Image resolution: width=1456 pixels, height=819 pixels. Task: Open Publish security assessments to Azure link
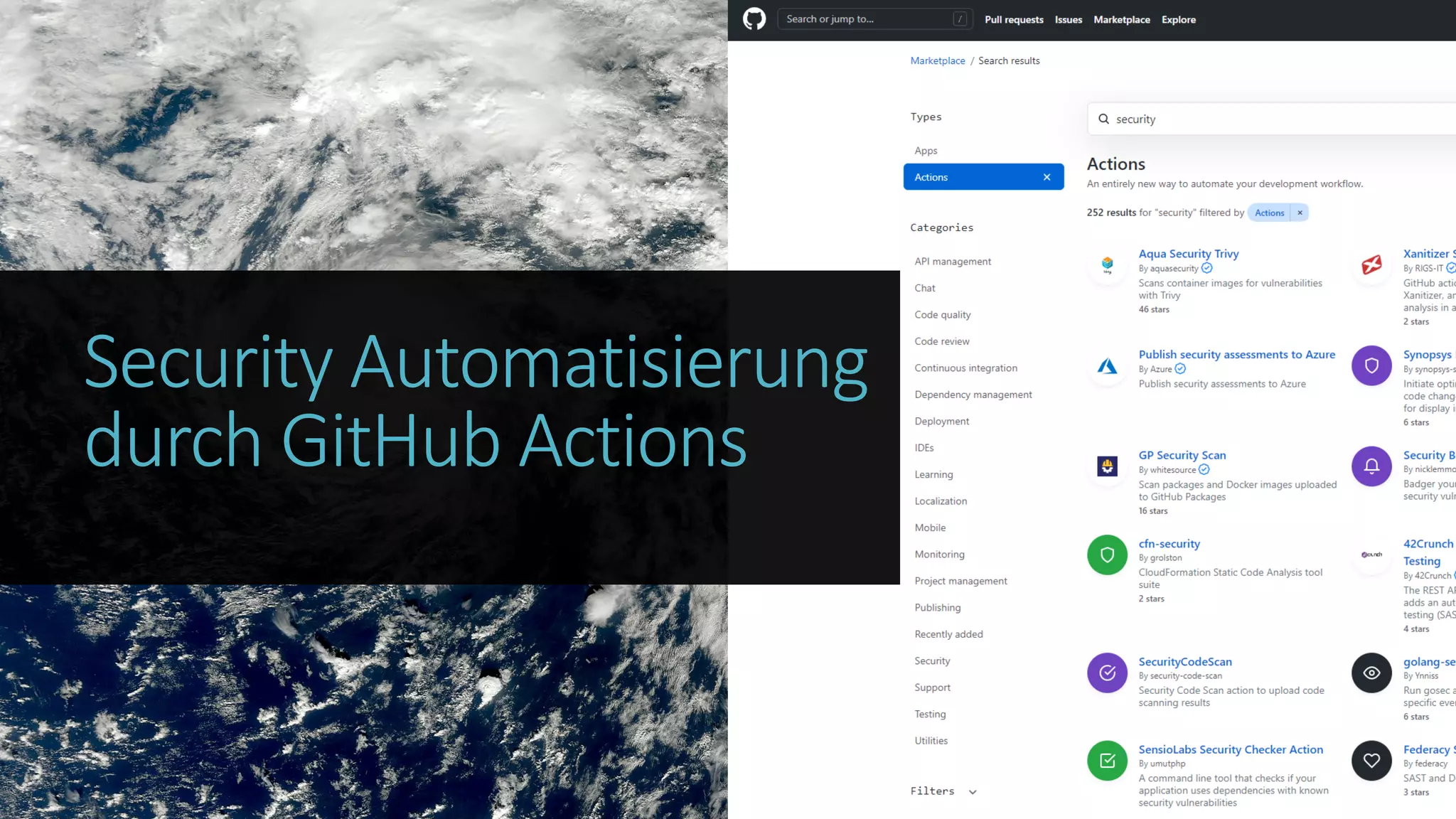pyautogui.click(x=1237, y=355)
